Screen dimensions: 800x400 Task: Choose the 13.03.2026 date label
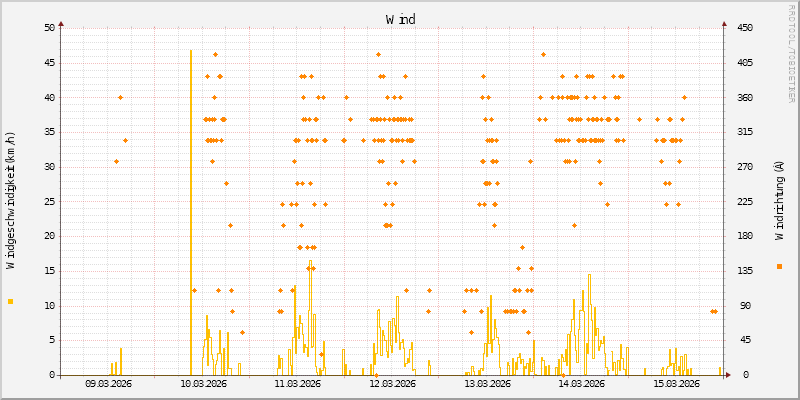click(x=487, y=383)
